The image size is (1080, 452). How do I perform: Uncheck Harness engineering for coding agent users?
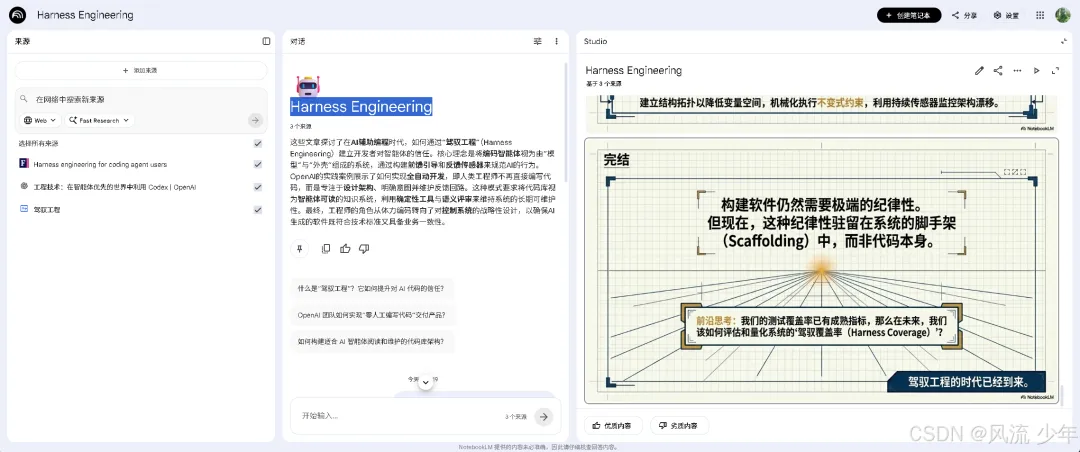click(258, 164)
